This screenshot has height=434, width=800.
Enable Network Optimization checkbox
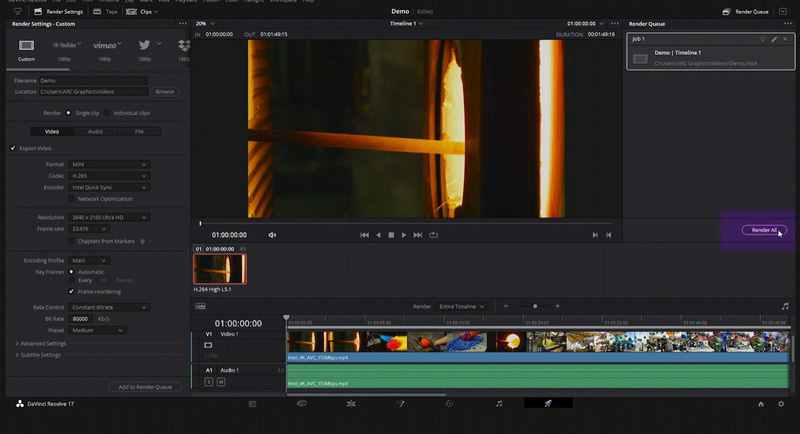(71, 199)
